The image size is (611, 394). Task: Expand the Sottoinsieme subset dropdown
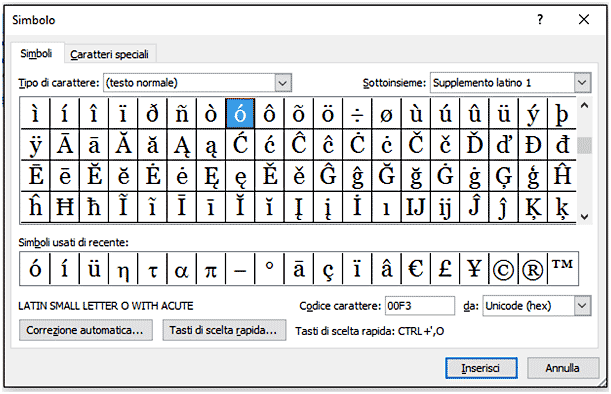click(x=582, y=83)
